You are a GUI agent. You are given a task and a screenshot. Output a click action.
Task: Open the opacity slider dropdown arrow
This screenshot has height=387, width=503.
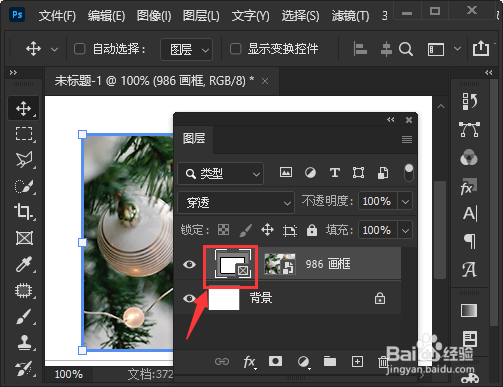click(405, 202)
